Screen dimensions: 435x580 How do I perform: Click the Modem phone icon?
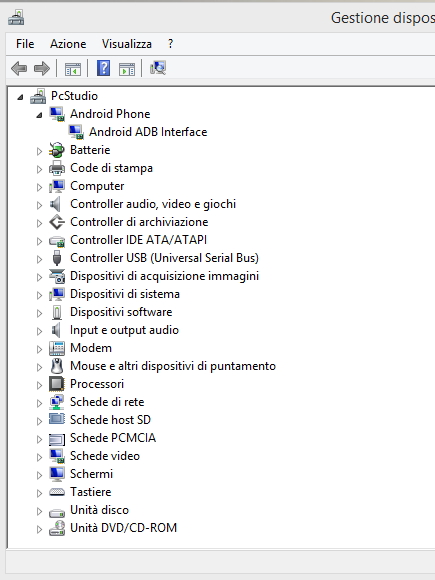click(57, 348)
